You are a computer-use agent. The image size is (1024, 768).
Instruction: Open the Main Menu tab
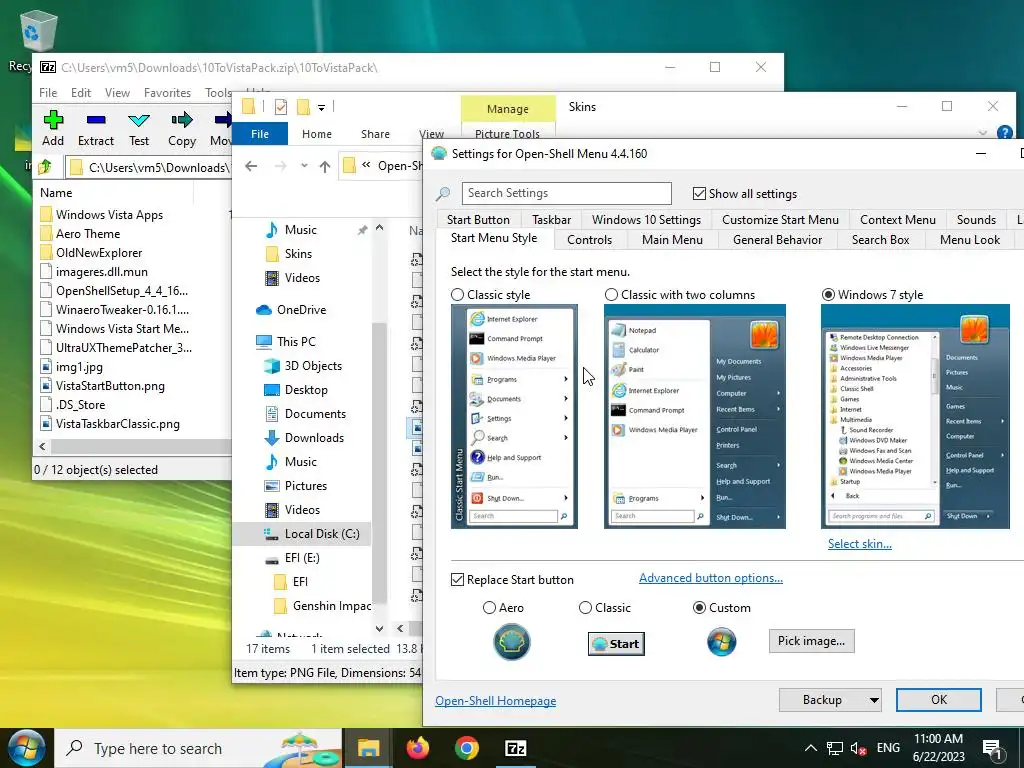672,240
